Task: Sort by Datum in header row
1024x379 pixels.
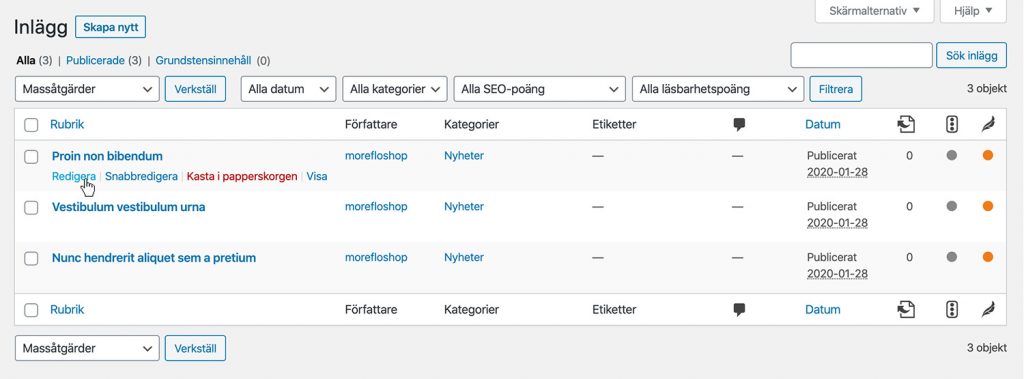Action: pos(823,124)
